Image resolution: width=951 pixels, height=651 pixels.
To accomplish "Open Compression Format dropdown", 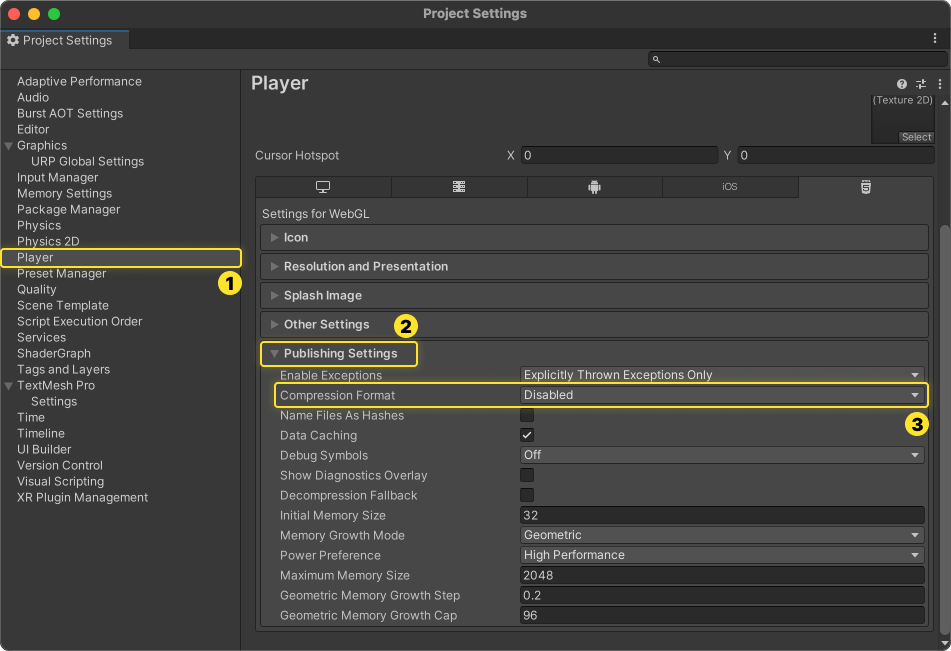I will pyautogui.click(x=722, y=395).
